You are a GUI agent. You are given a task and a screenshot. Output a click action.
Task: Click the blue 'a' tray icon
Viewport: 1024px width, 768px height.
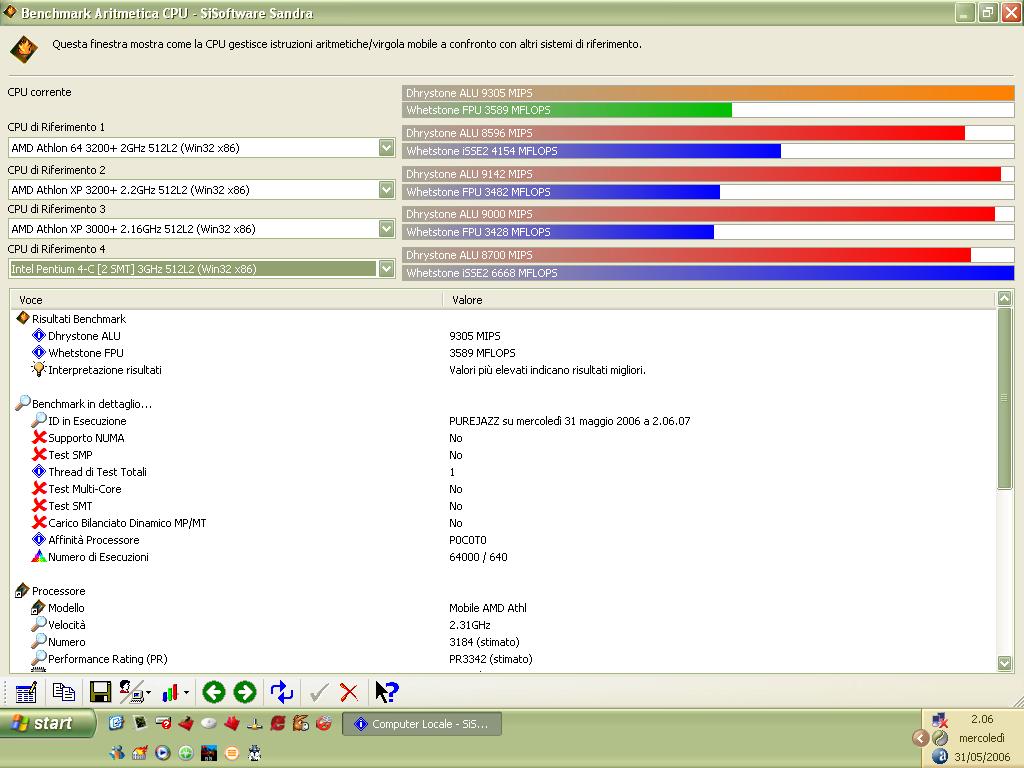(940, 757)
